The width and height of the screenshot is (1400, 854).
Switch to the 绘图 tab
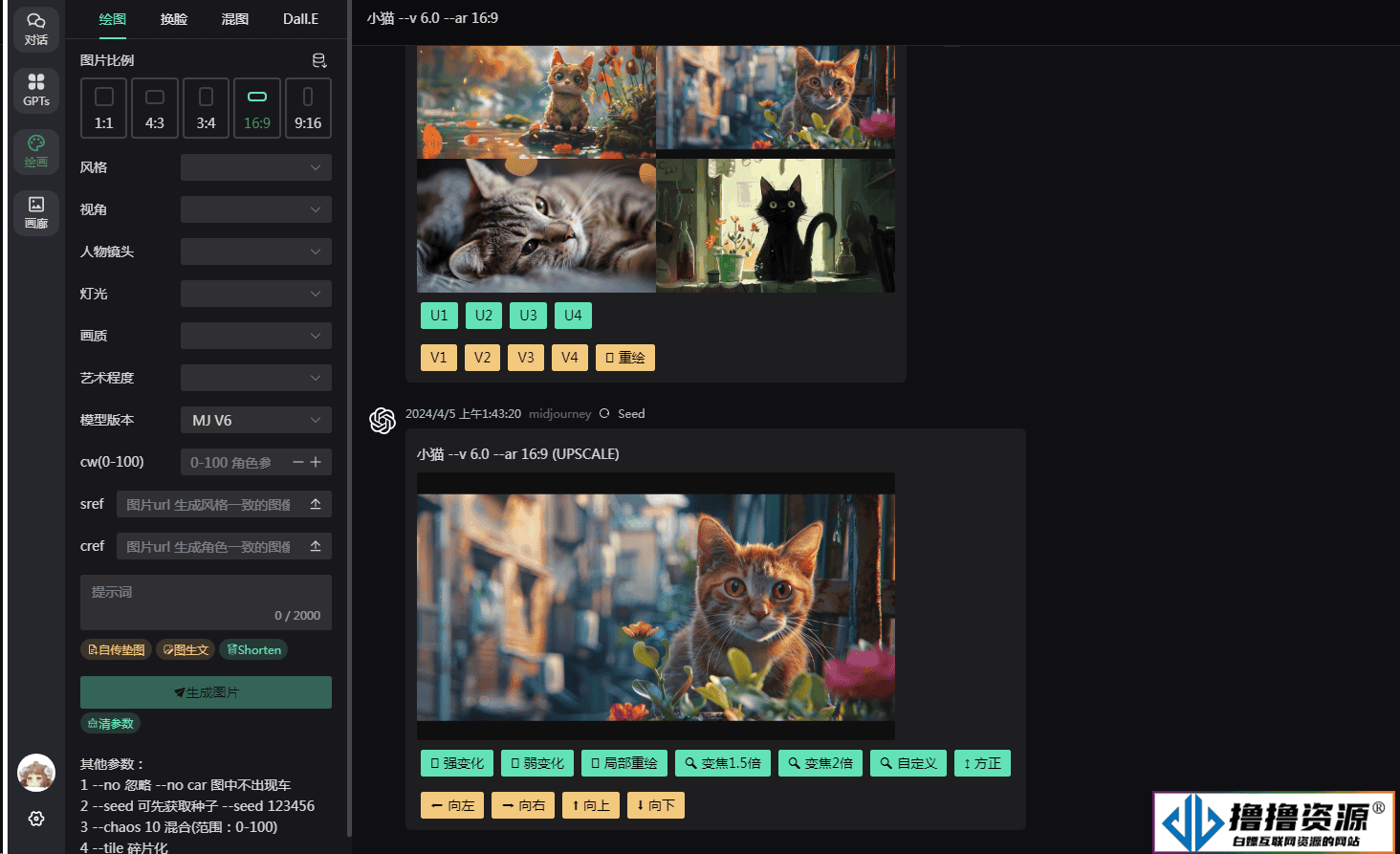(113, 19)
